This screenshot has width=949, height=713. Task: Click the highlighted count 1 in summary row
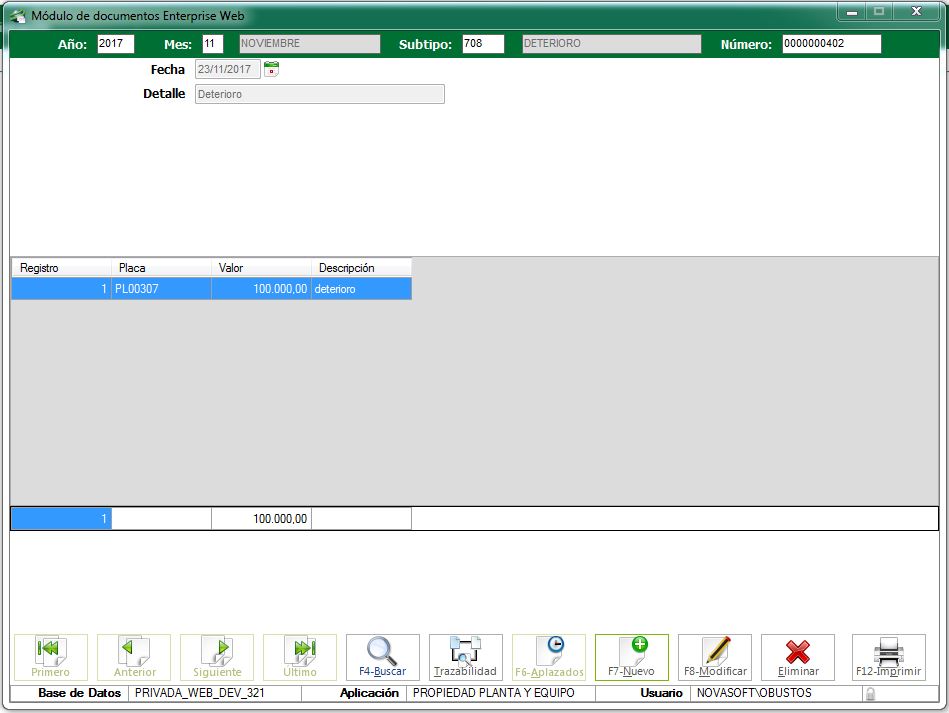61,519
